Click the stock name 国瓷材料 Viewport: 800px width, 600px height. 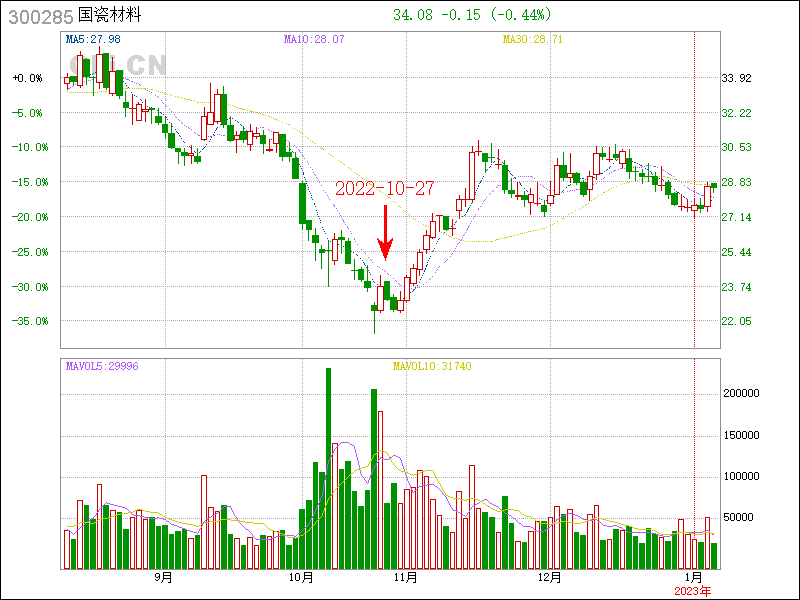click(110, 15)
